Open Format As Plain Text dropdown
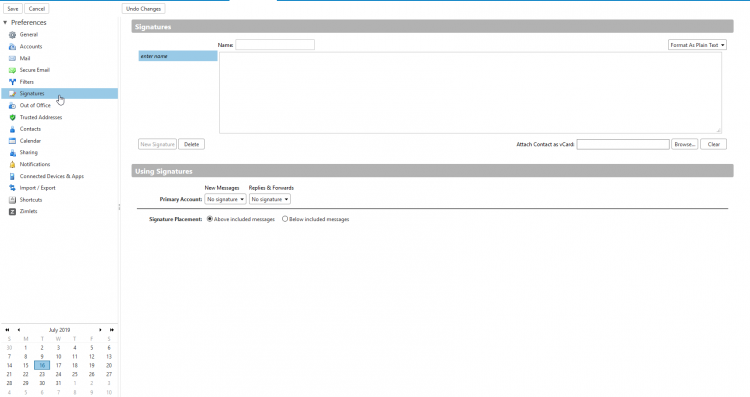The height and width of the screenshot is (397, 750). tap(697, 45)
